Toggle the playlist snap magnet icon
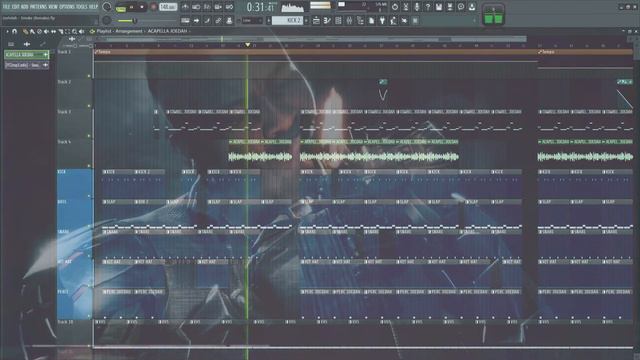The width and height of the screenshot is (640, 360). click(x=14, y=31)
